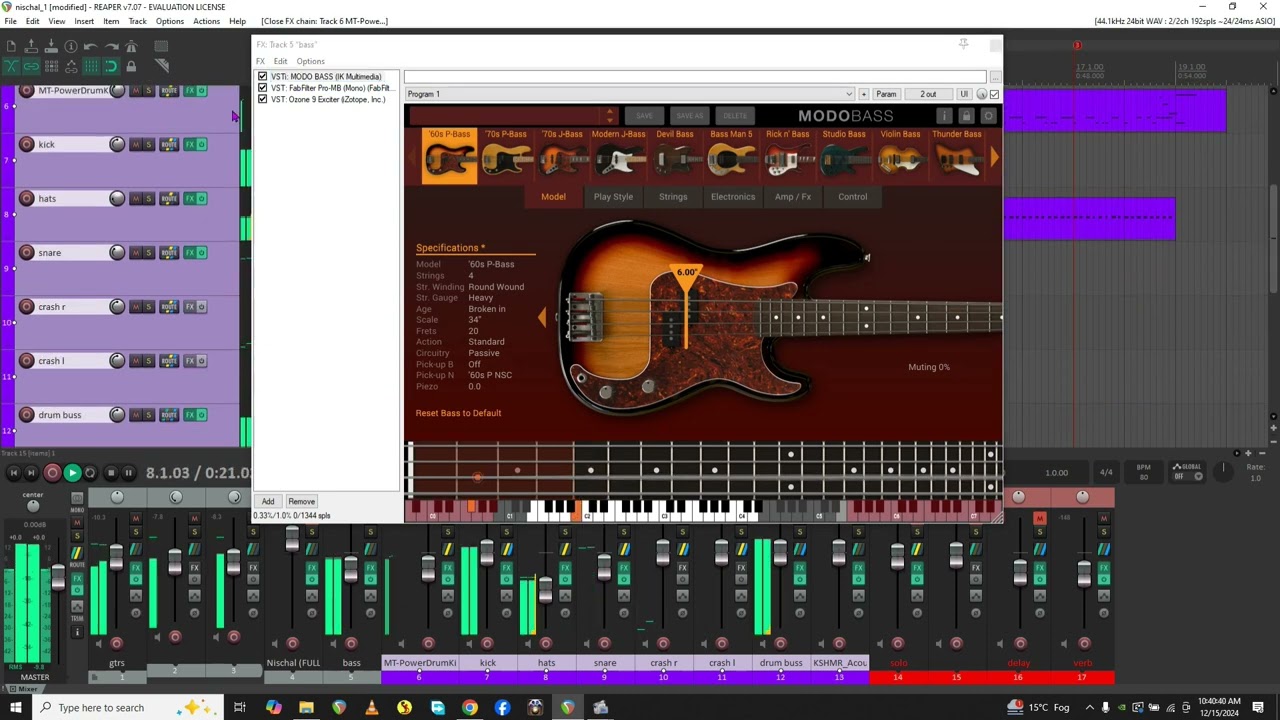
Task: Select the Thunder Bass model
Action: (x=957, y=154)
